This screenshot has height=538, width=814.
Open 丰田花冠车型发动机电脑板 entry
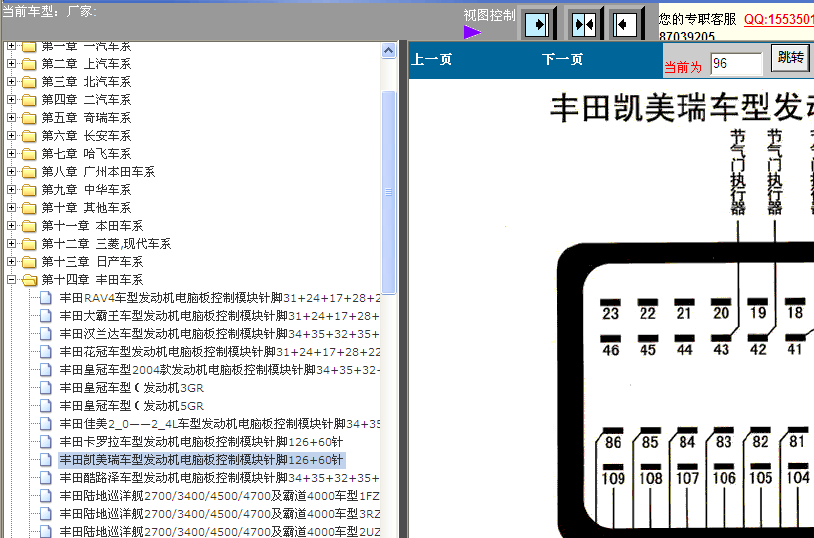(220, 352)
